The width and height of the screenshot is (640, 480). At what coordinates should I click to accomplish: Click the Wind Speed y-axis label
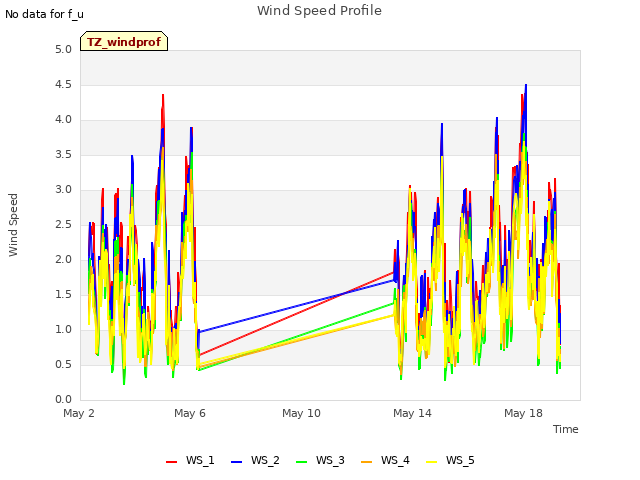click(x=13, y=225)
